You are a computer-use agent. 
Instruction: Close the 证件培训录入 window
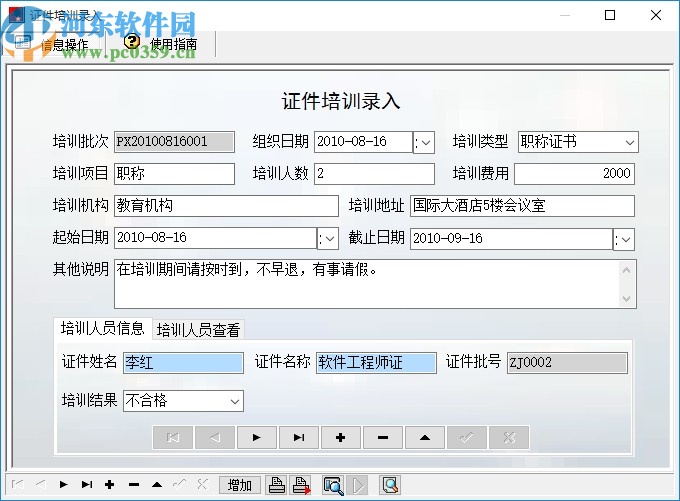coord(656,15)
